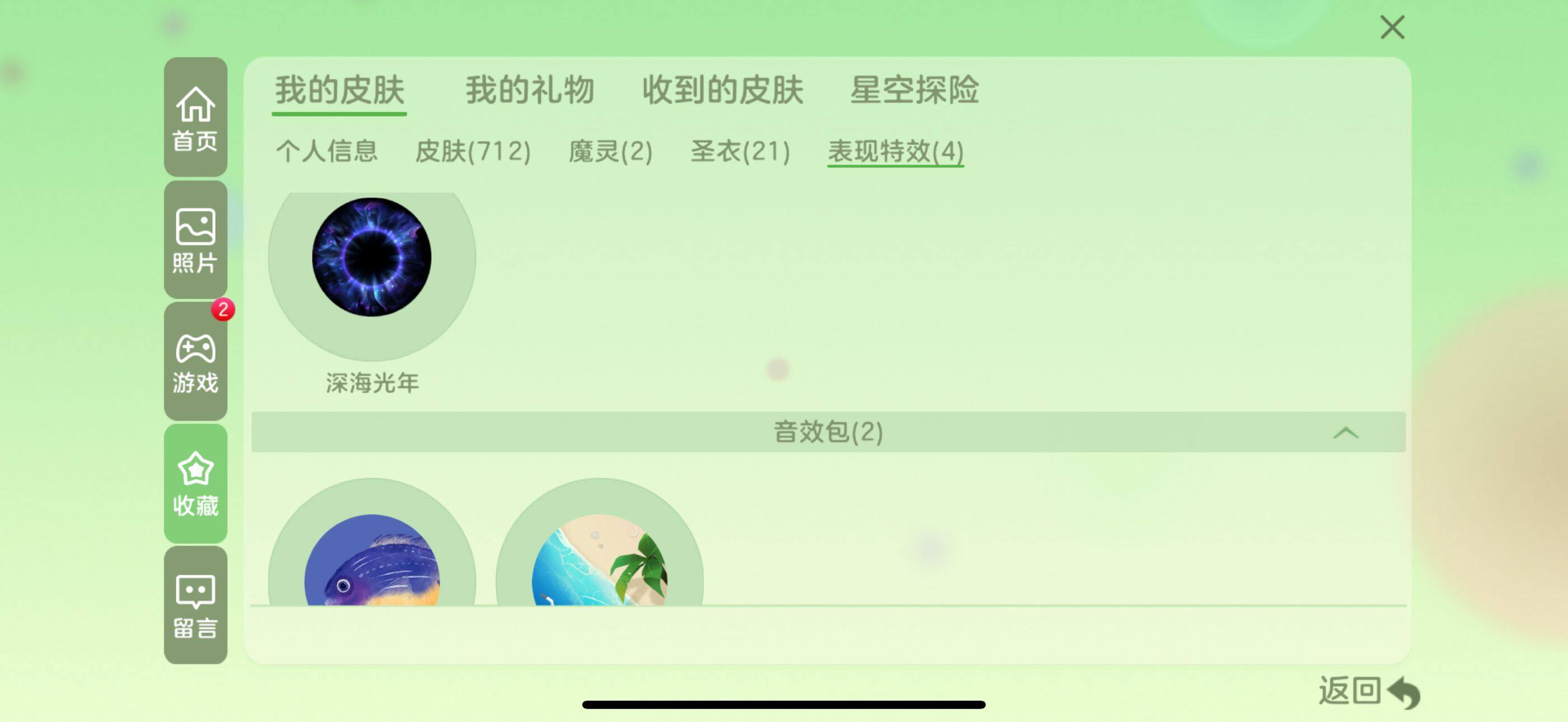Select the 皮肤(712) sub-tab
Screen dimensions: 1568x722
point(472,151)
